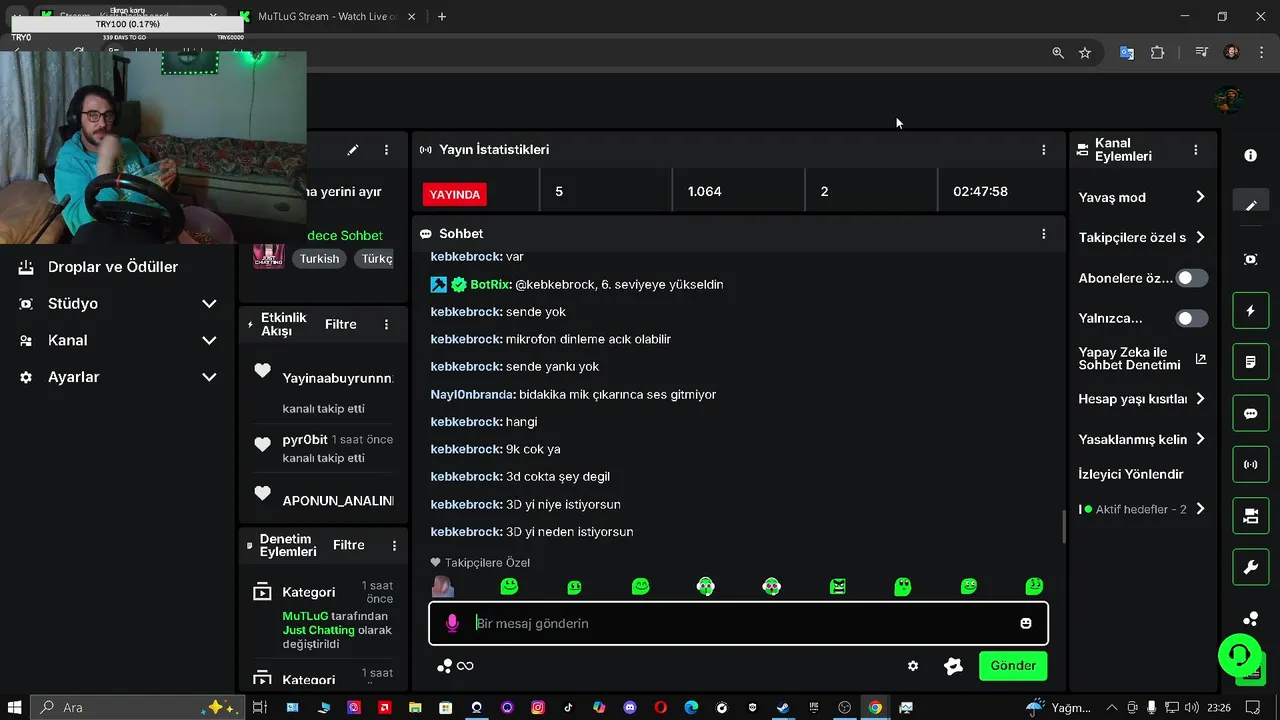1280x720 pixels.
Task: Open the camera capture icon in right sidebar
Action: [x=1250, y=259]
